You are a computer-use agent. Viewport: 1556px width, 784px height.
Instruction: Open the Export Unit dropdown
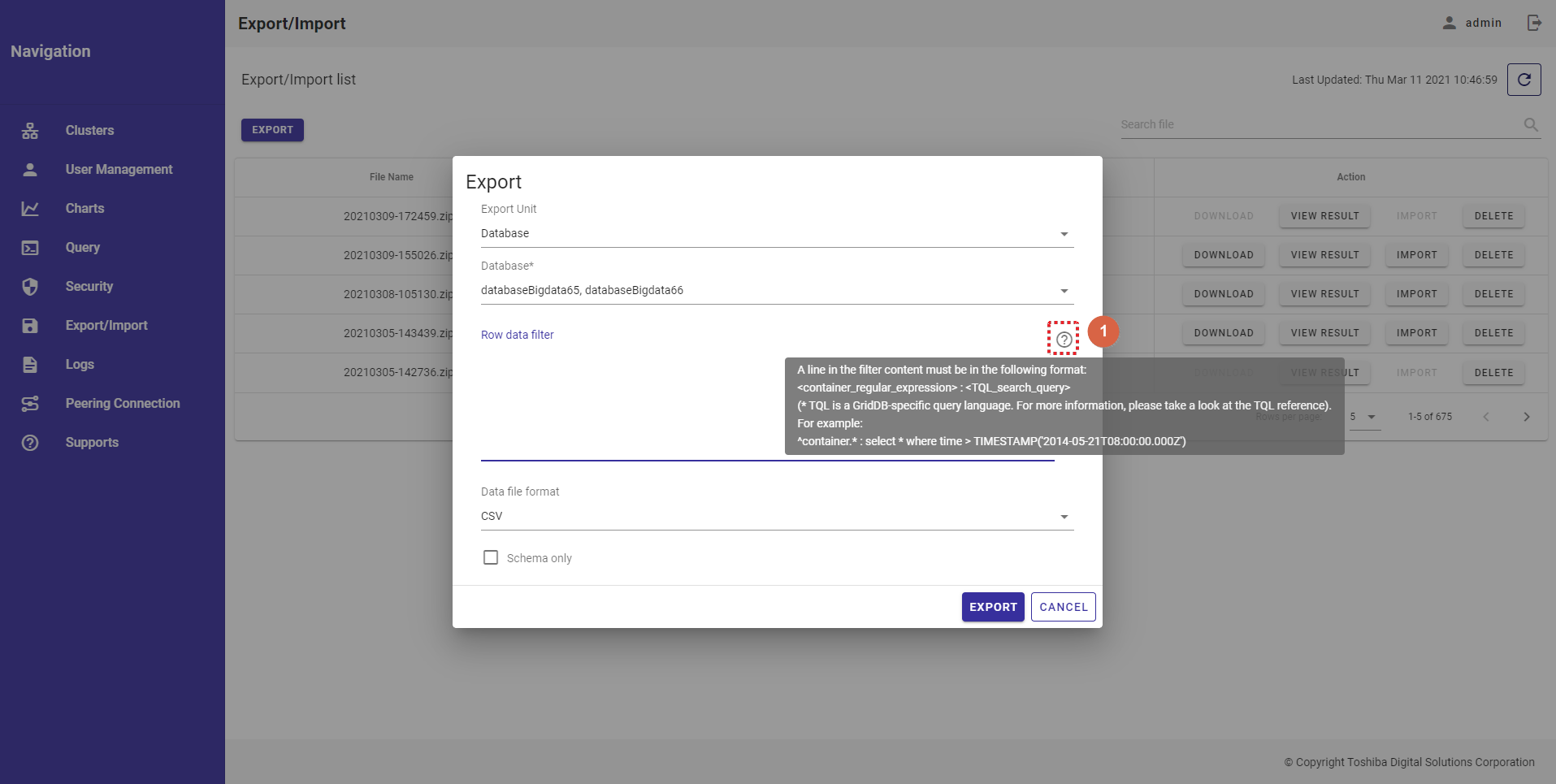(x=777, y=234)
